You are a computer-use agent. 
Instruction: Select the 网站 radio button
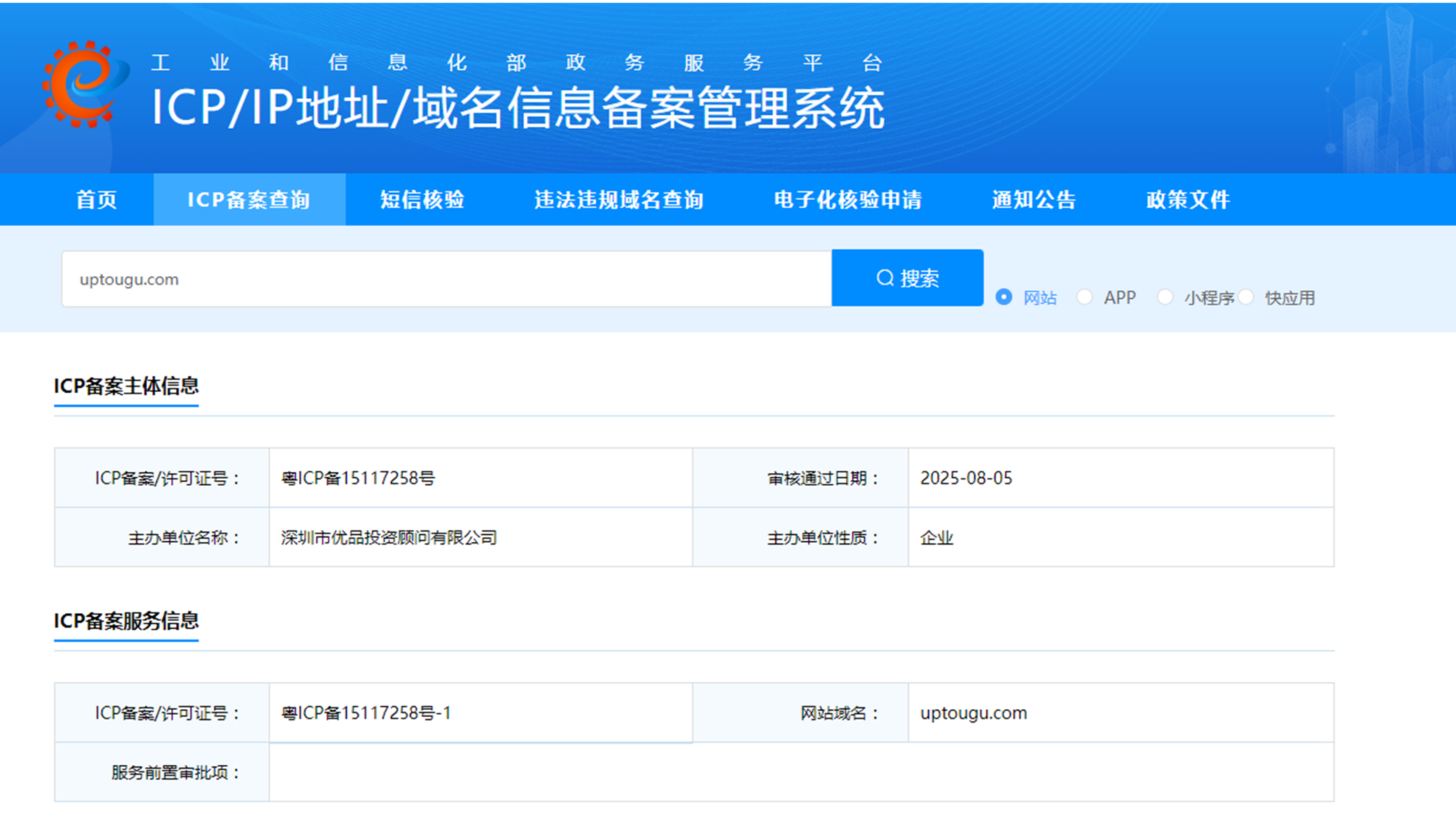[x=1004, y=297]
